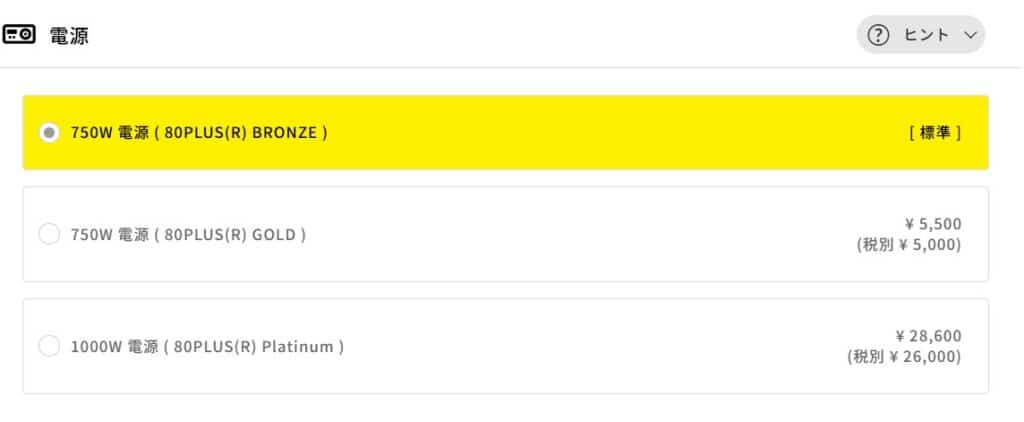Click the 1000W 電源 80PLUS(R) Platinum label
Screen dimensions: 1024x422
pos(207,347)
